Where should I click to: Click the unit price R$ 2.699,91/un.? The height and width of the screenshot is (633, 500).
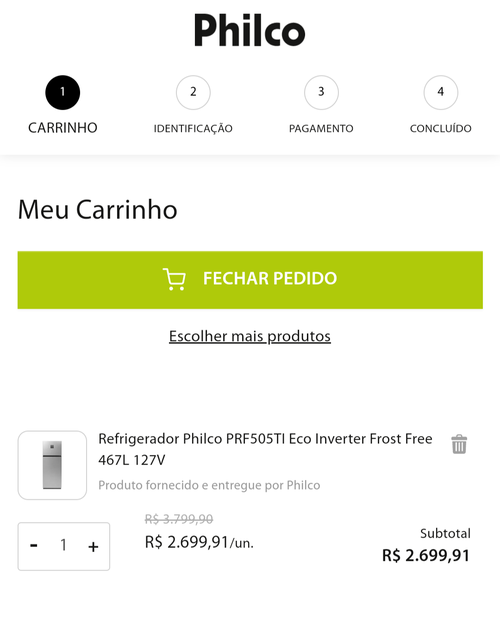tap(199, 542)
